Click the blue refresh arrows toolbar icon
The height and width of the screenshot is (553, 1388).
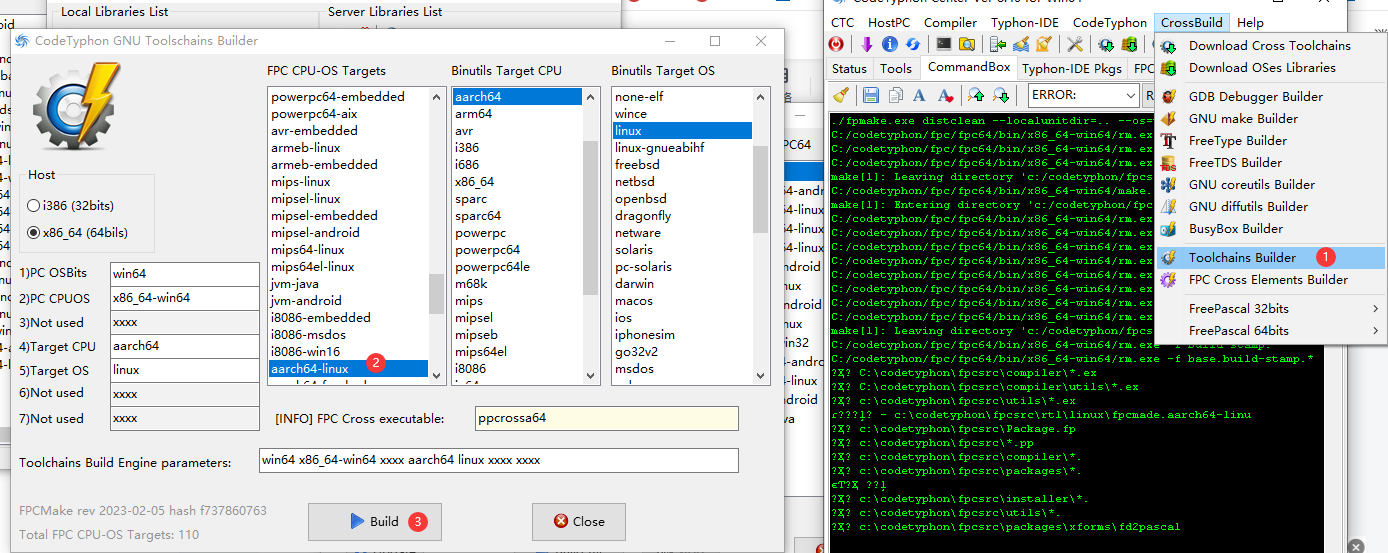[913, 44]
